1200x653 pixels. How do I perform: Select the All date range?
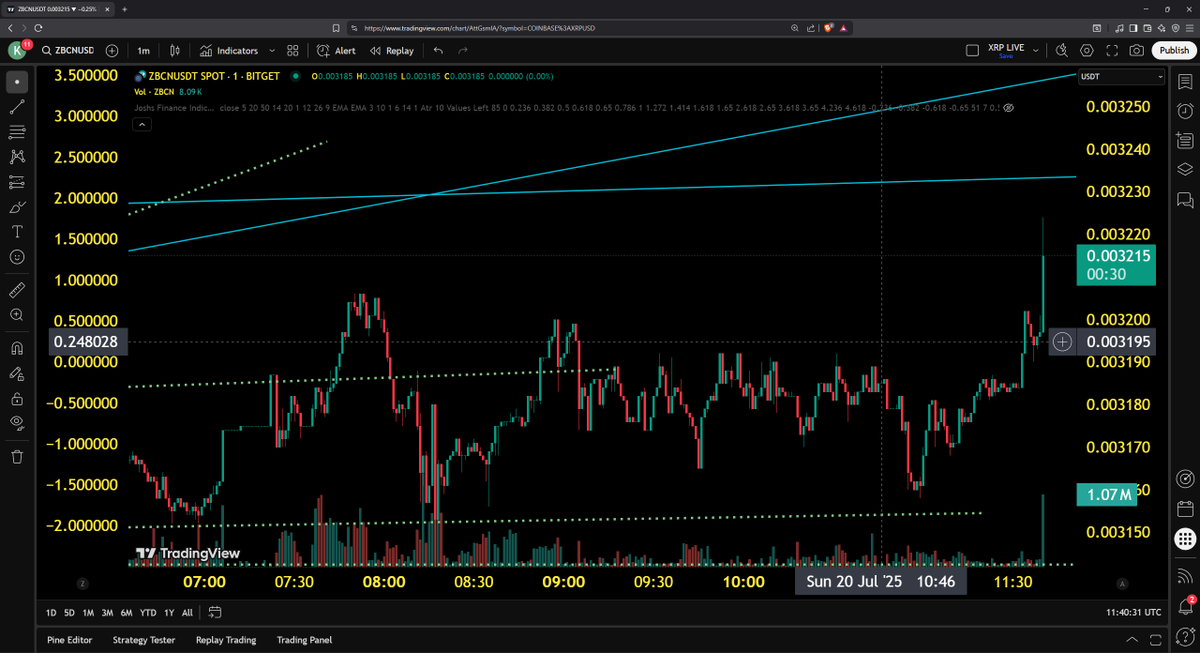[187, 612]
